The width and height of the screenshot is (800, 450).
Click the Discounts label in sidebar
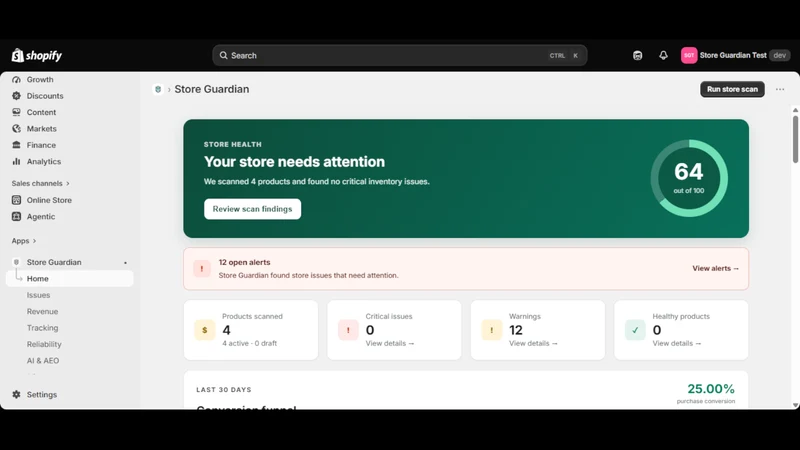[45, 96]
